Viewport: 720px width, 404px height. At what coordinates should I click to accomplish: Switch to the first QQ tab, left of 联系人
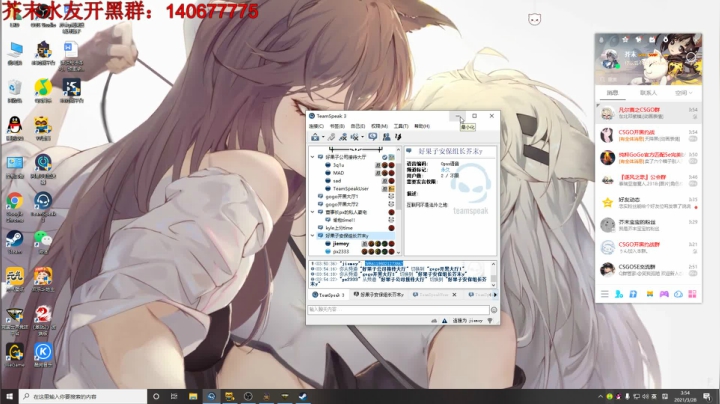tap(613, 93)
